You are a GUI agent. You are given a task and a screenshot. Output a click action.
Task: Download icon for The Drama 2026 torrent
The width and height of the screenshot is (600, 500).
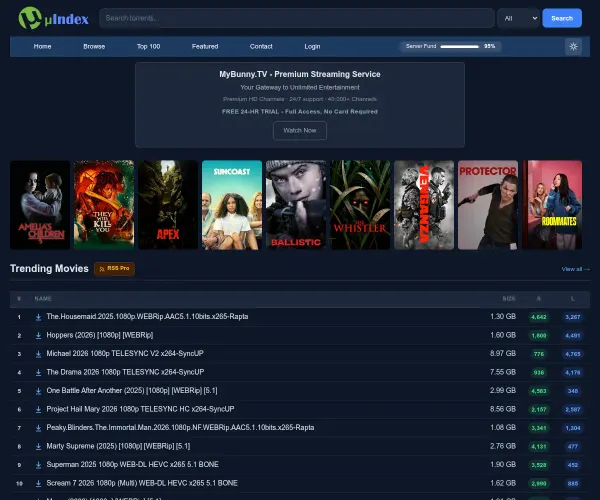click(x=38, y=372)
